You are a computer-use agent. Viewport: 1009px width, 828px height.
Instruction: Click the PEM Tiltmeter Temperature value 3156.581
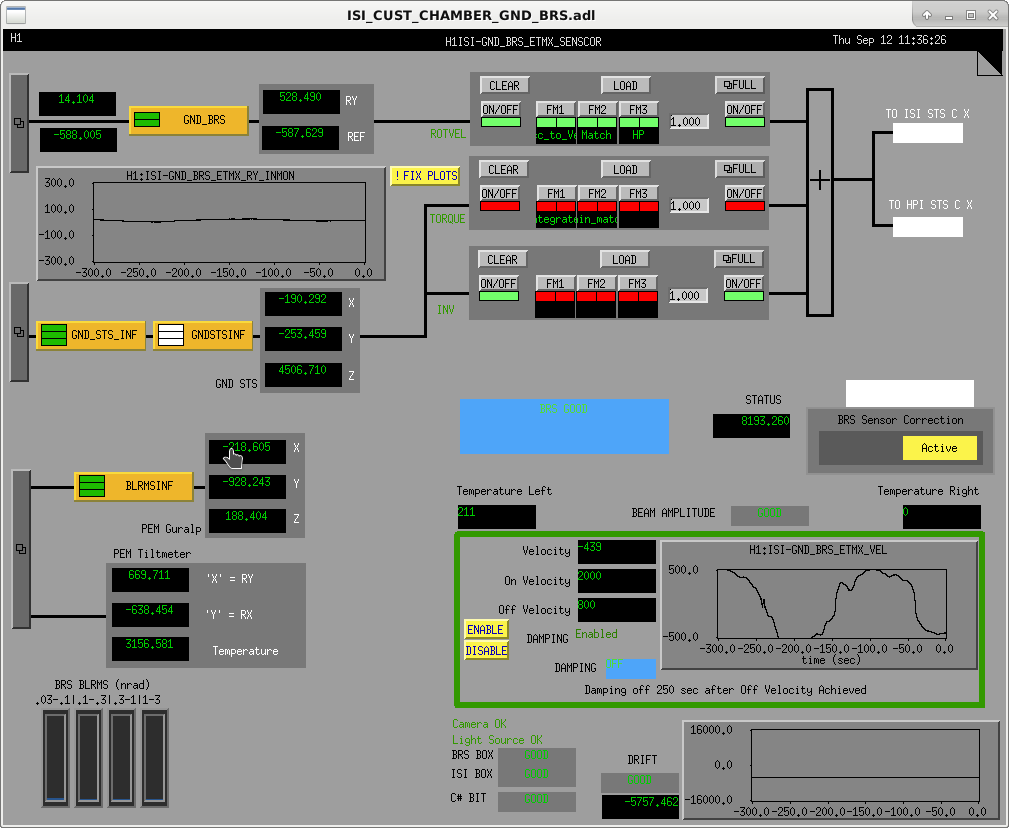coord(151,649)
